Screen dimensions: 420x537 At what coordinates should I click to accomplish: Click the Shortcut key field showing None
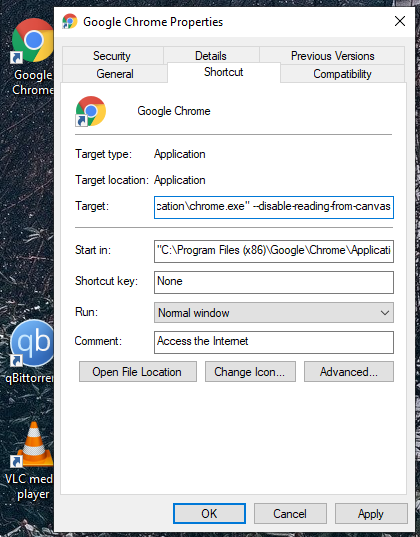click(x=274, y=282)
